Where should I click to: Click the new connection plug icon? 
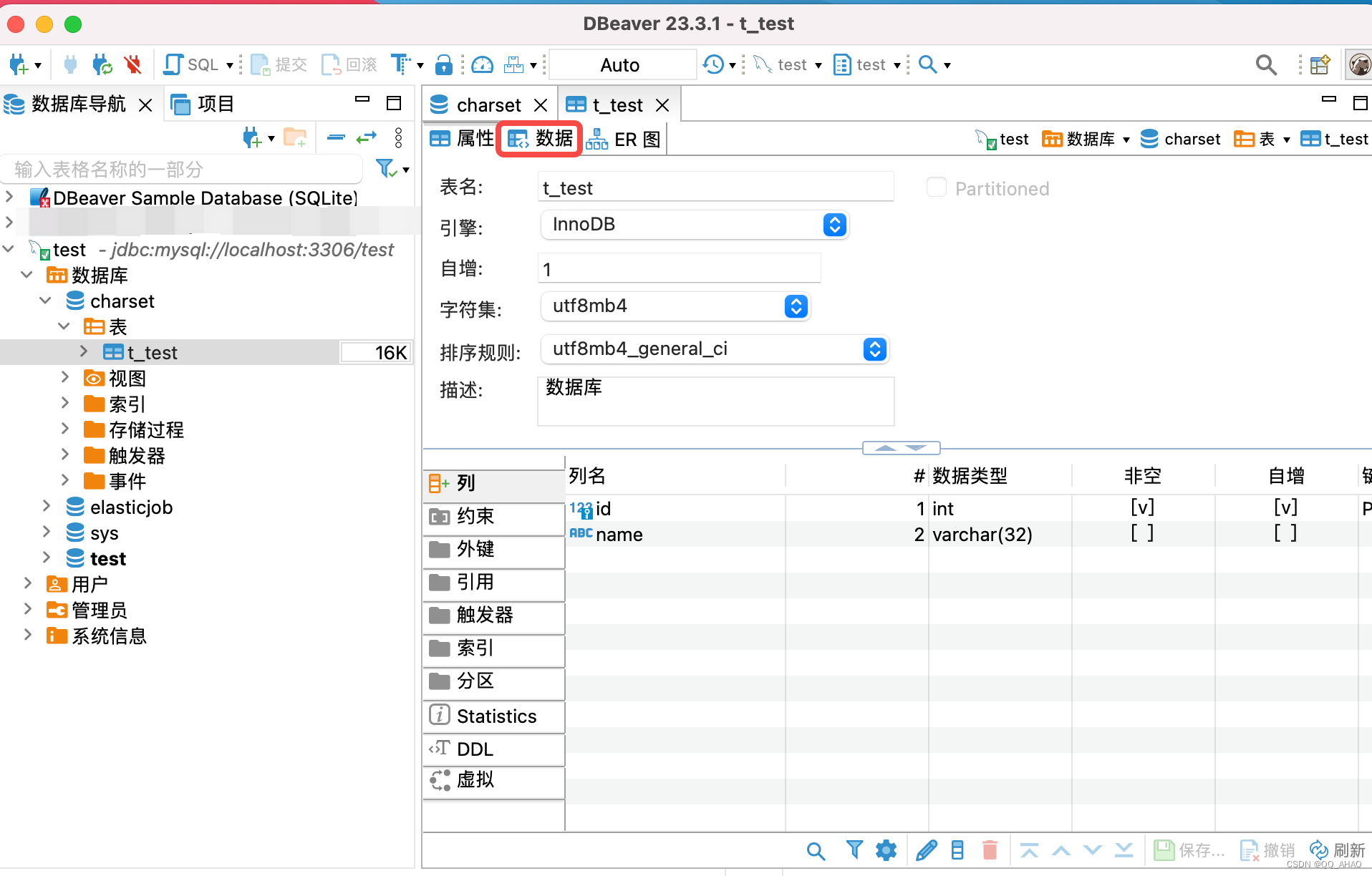coord(18,65)
